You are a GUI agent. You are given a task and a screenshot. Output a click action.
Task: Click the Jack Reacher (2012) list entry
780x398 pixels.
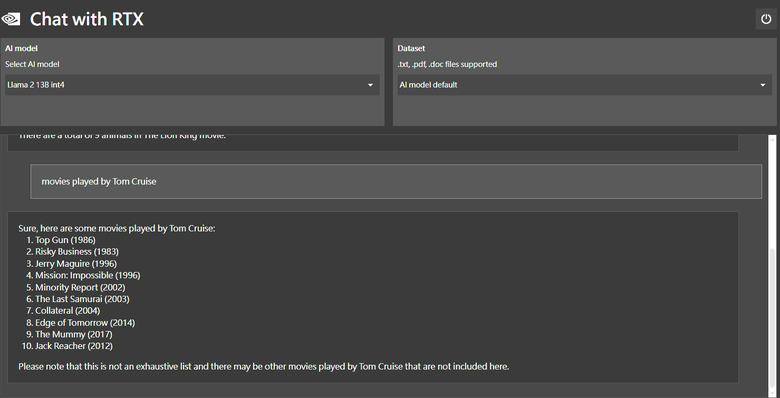74,346
